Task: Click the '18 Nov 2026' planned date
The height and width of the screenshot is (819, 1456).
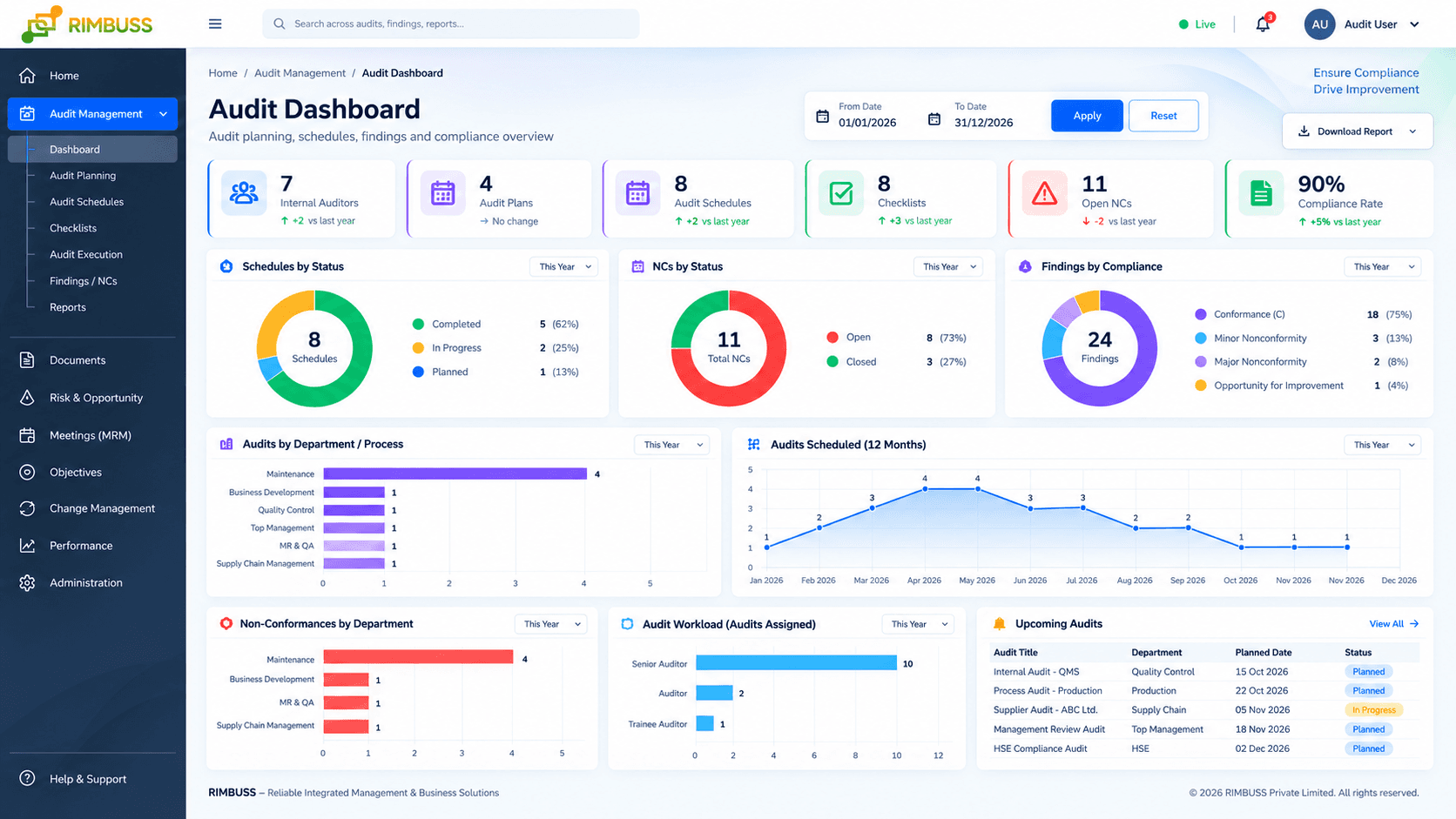Action: pos(1263,729)
